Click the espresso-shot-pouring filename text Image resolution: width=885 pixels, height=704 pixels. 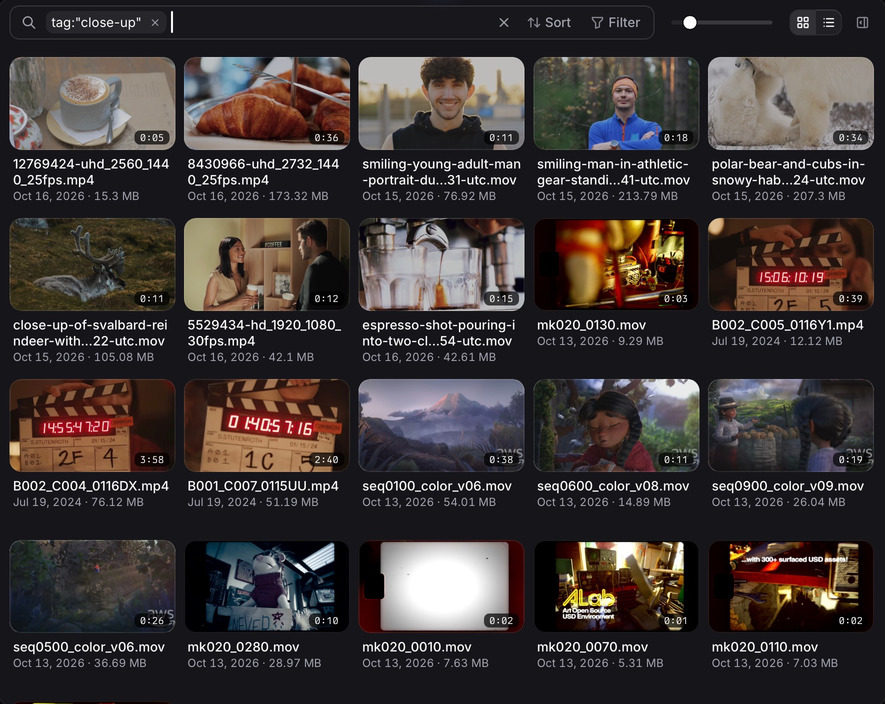click(x=439, y=333)
